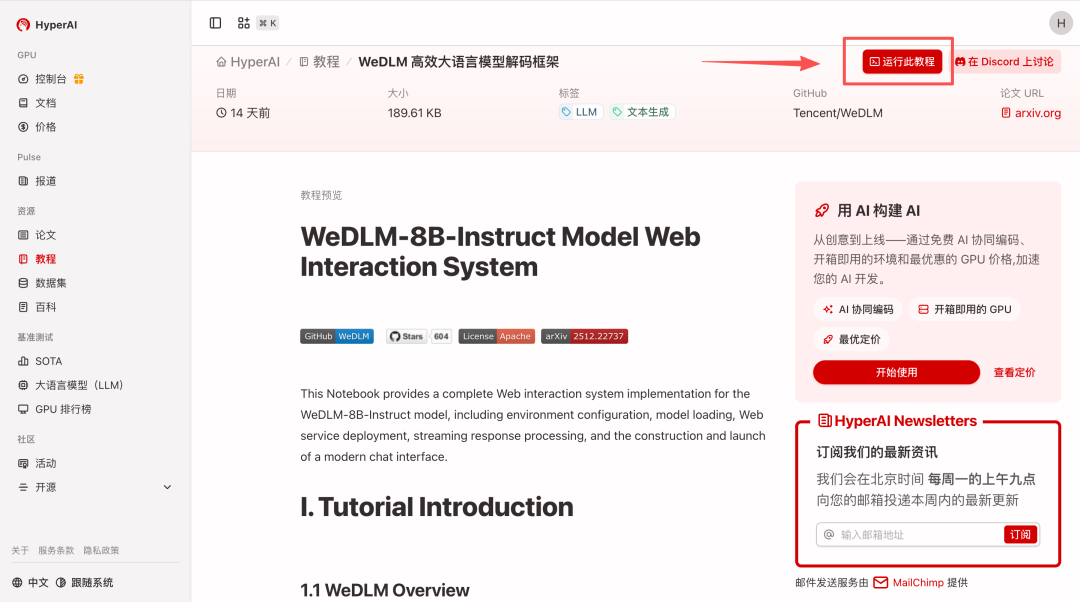Click the arXiv 2512.22737 badge
This screenshot has width=1080, height=602.
[584, 336]
